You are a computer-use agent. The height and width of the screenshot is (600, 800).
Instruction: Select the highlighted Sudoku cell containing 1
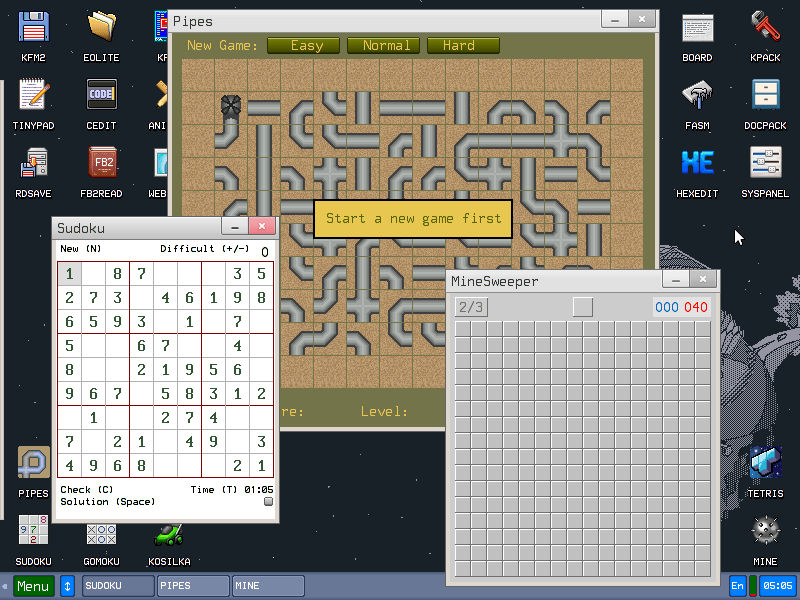(x=69, y=274)
